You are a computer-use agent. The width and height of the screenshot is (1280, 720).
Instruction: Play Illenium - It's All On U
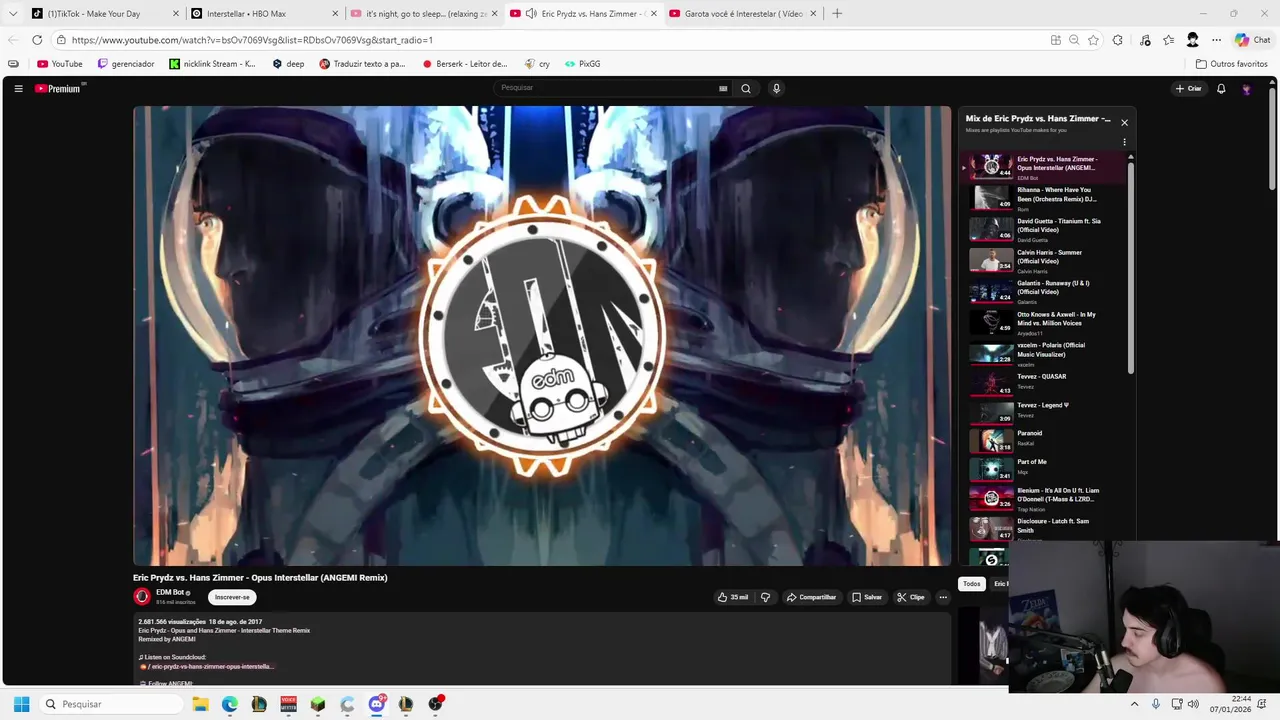[1045, 498]
